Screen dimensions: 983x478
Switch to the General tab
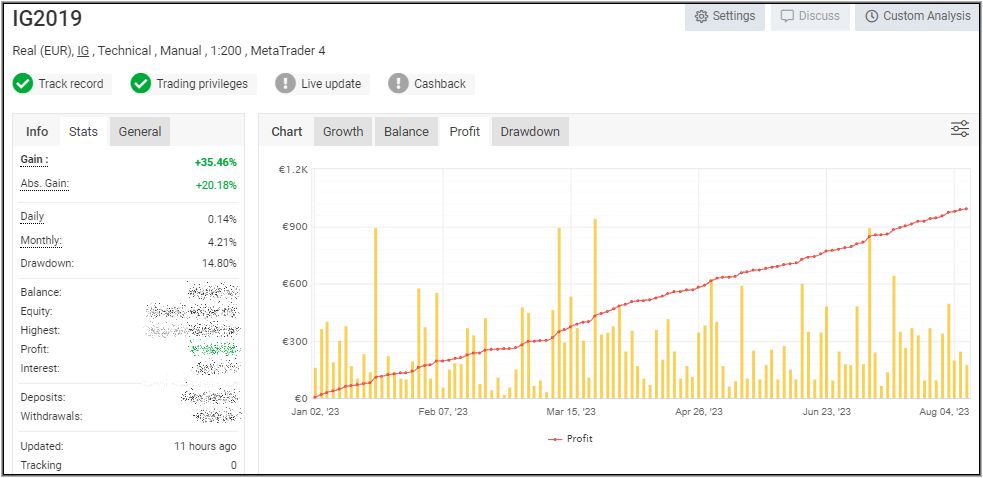pos(140,131)
